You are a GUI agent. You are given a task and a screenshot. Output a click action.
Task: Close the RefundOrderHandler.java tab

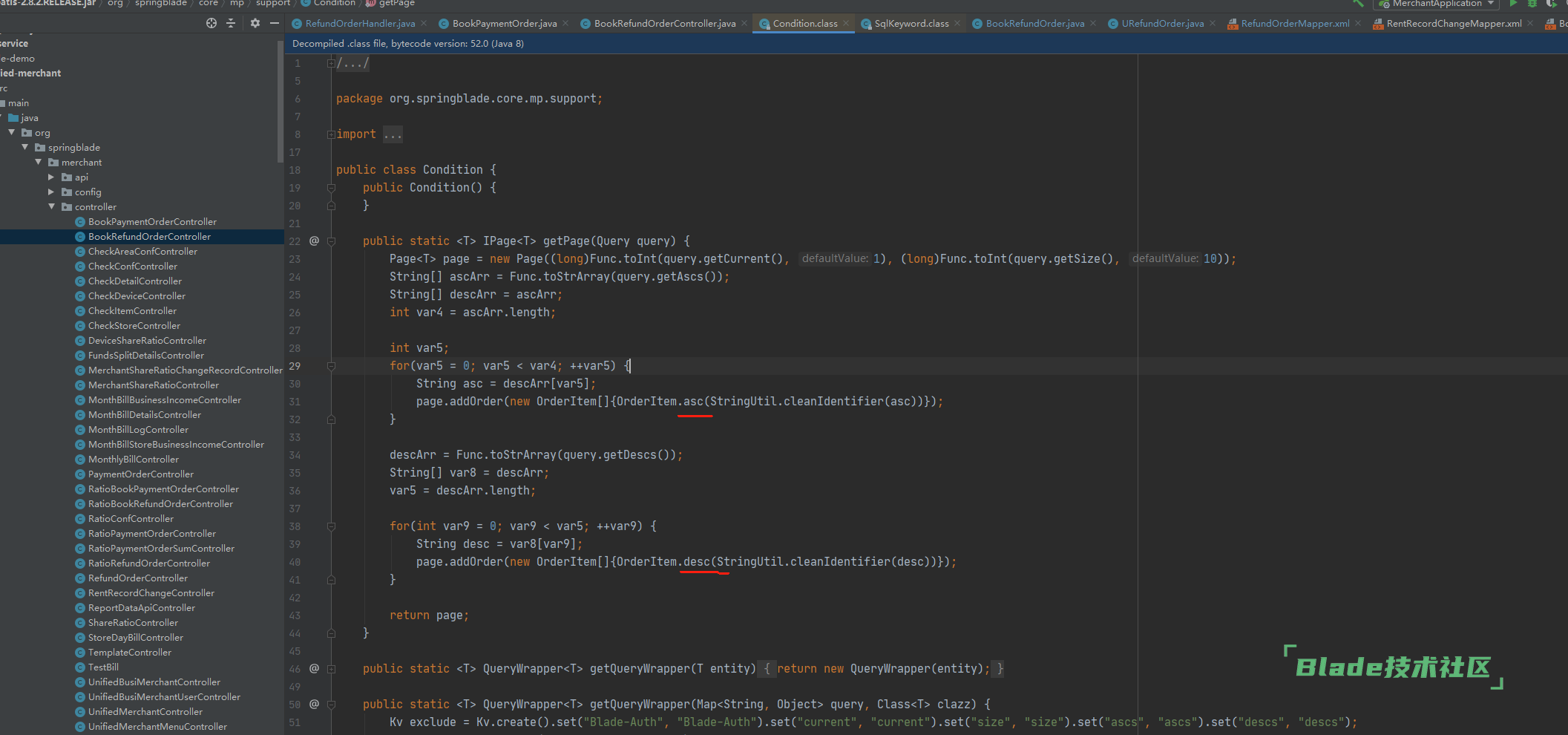[424, 24]
